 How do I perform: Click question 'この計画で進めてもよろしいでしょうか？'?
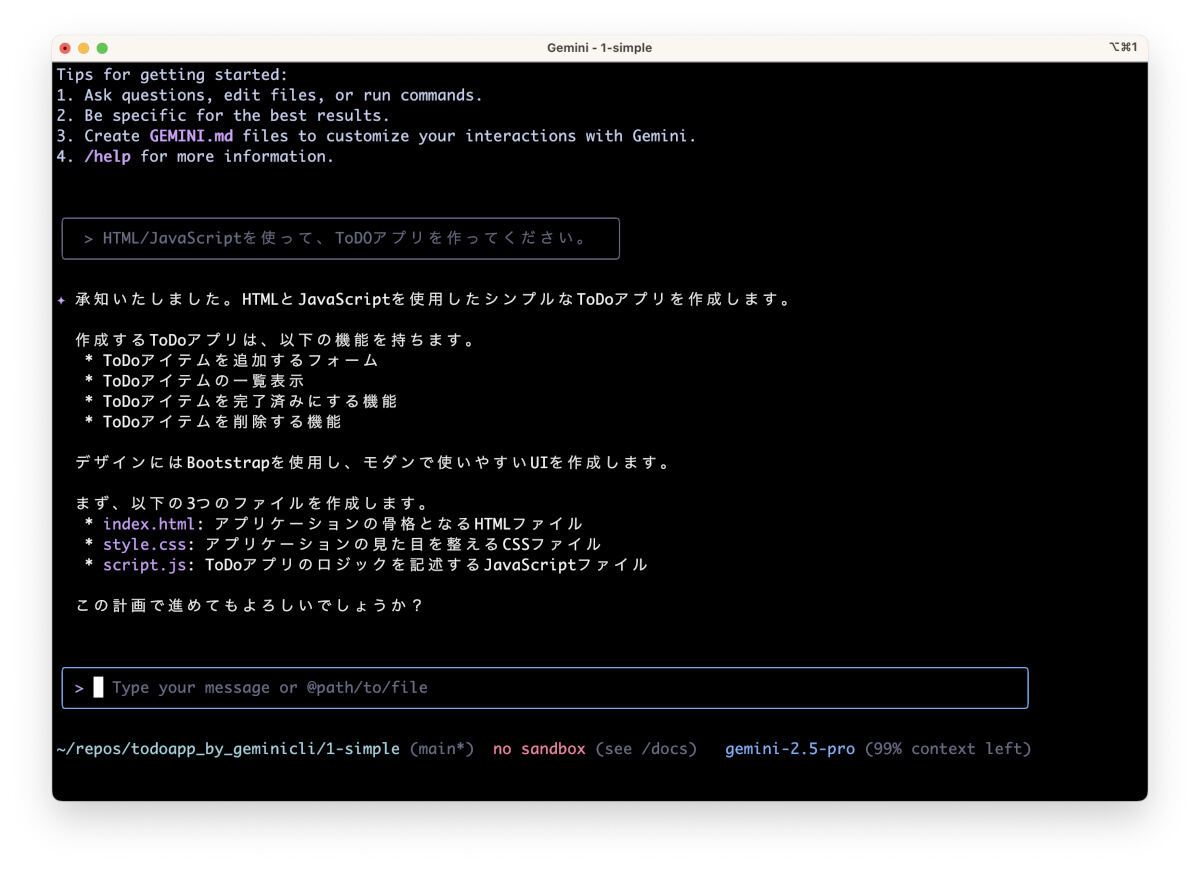(250, 606)
